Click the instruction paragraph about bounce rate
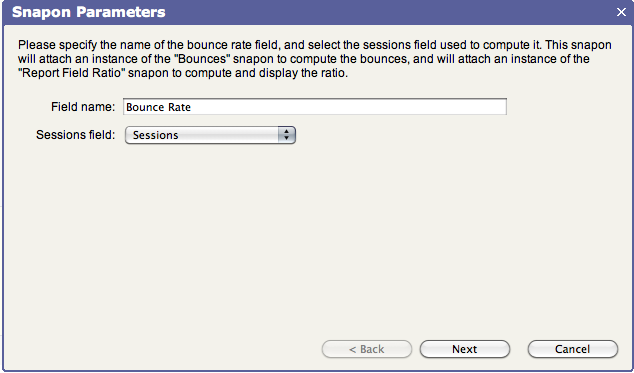Image resolution: width=634 pixels, height=373 pixels. (x=315, y=59)
